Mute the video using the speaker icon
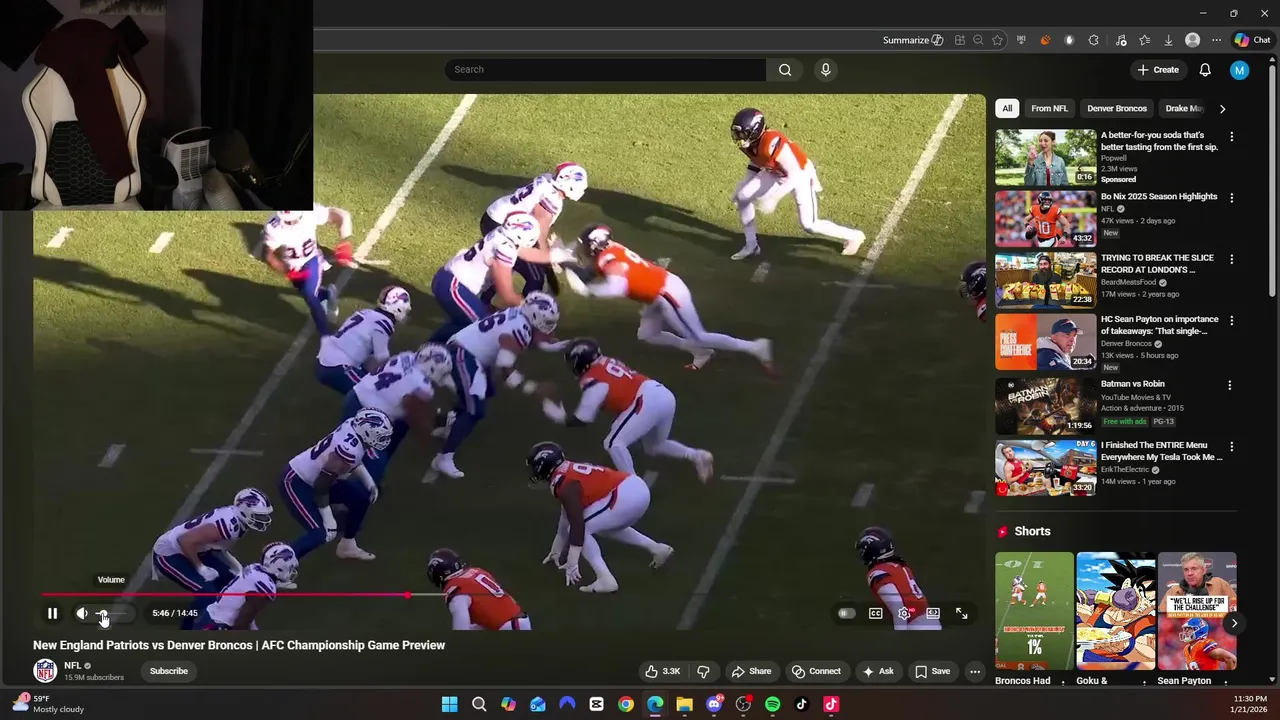Image resolution: width=1280 pixels, height=720 pixels. tap(82, 613)
